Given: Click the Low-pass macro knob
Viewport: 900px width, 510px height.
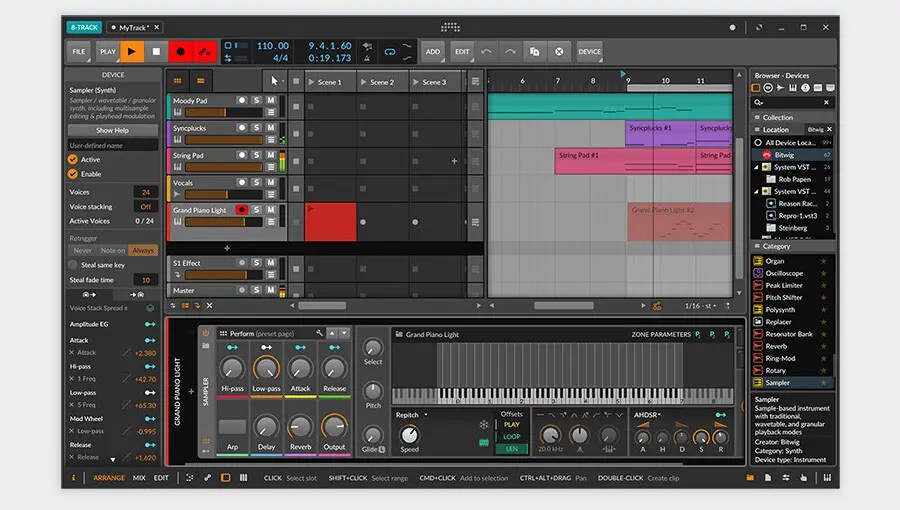Looking at the screenshot, I should [266, 368].
